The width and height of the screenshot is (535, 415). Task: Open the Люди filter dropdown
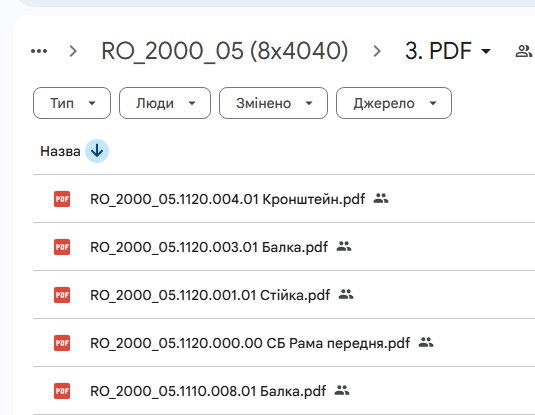pos(165,103)
